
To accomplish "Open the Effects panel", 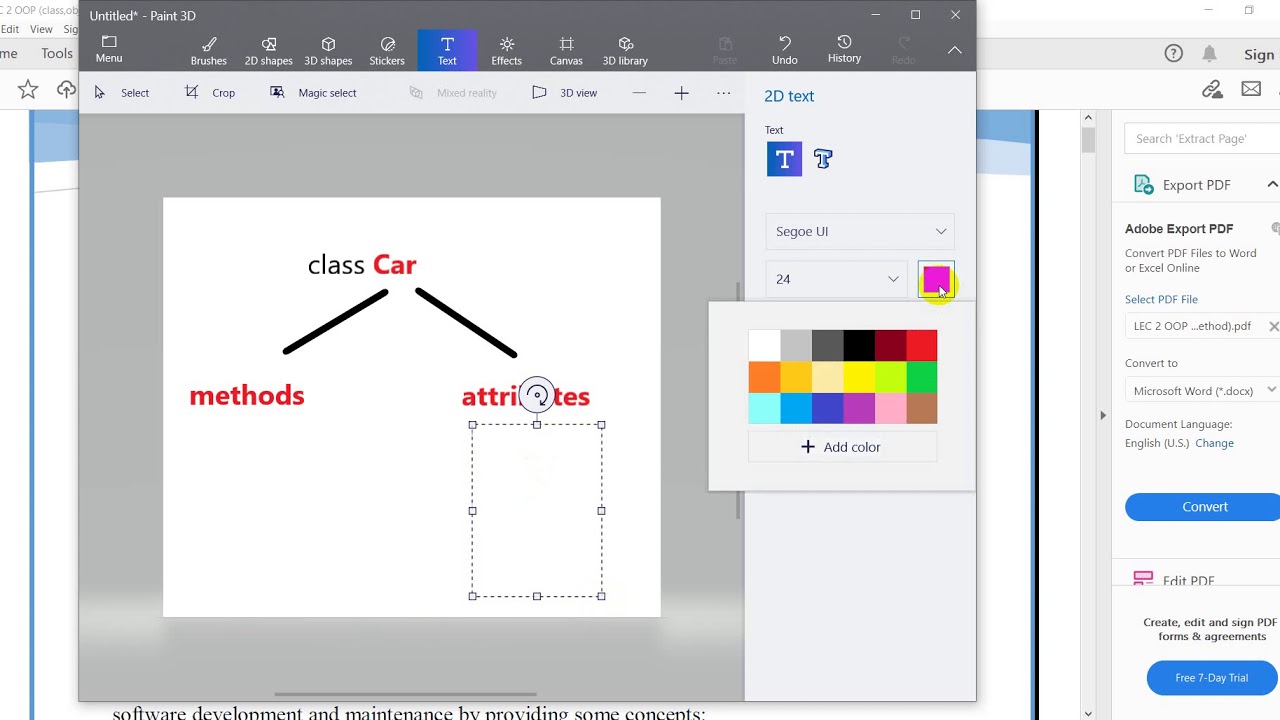I will pos(506,50).
